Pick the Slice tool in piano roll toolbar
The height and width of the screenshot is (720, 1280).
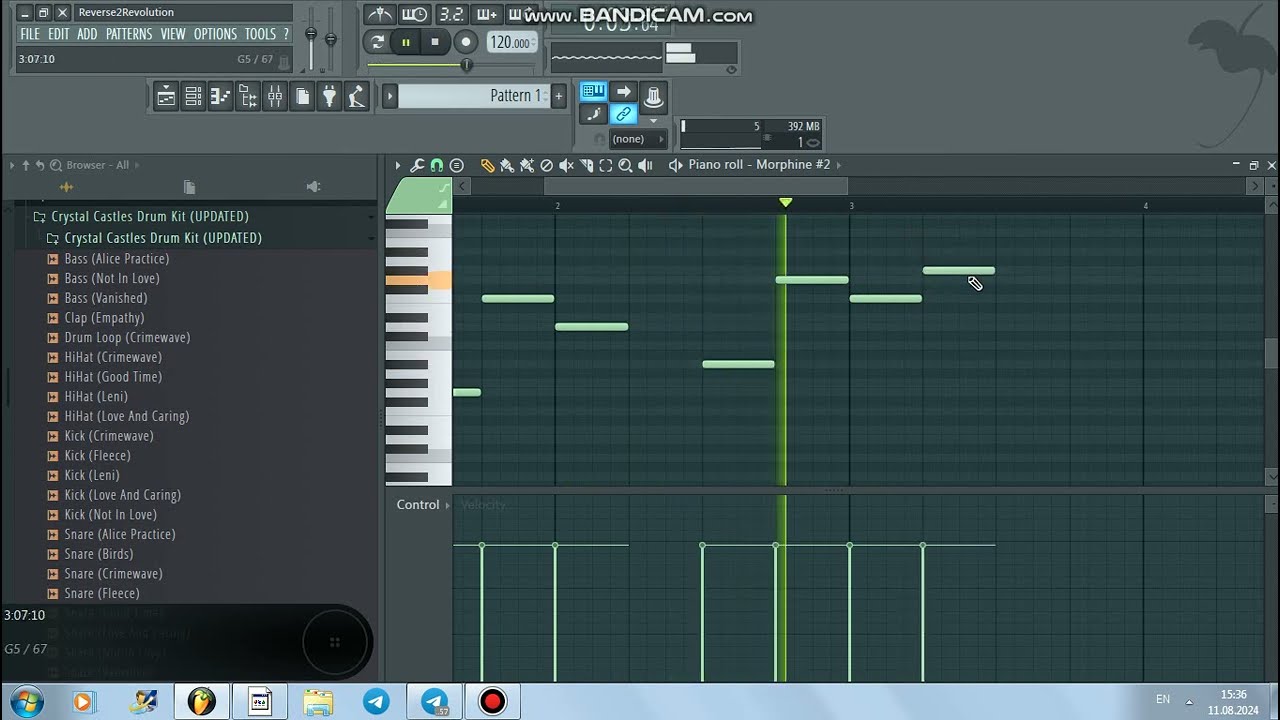click(585, 165)
